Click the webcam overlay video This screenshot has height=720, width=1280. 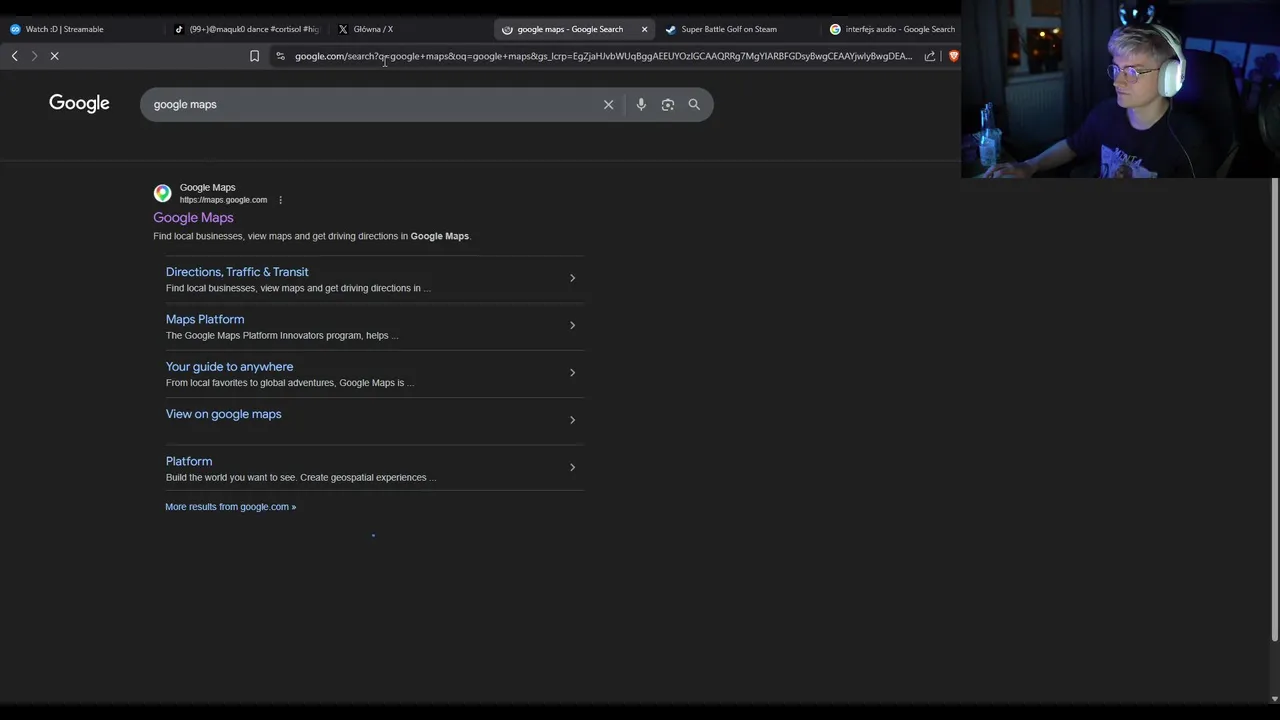pos(1120,89)
